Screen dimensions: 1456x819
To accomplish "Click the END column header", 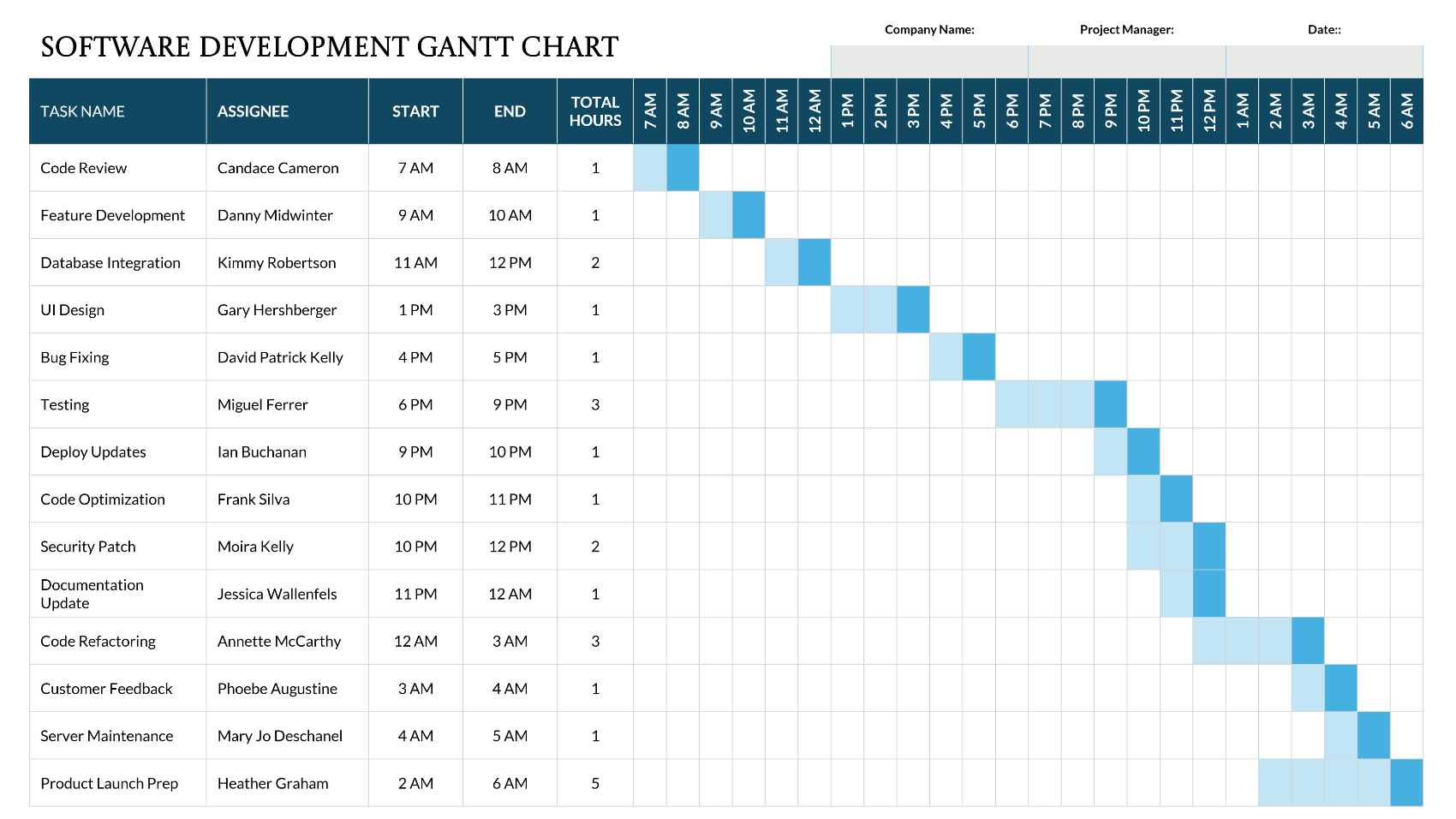I will tap(510, 111).
